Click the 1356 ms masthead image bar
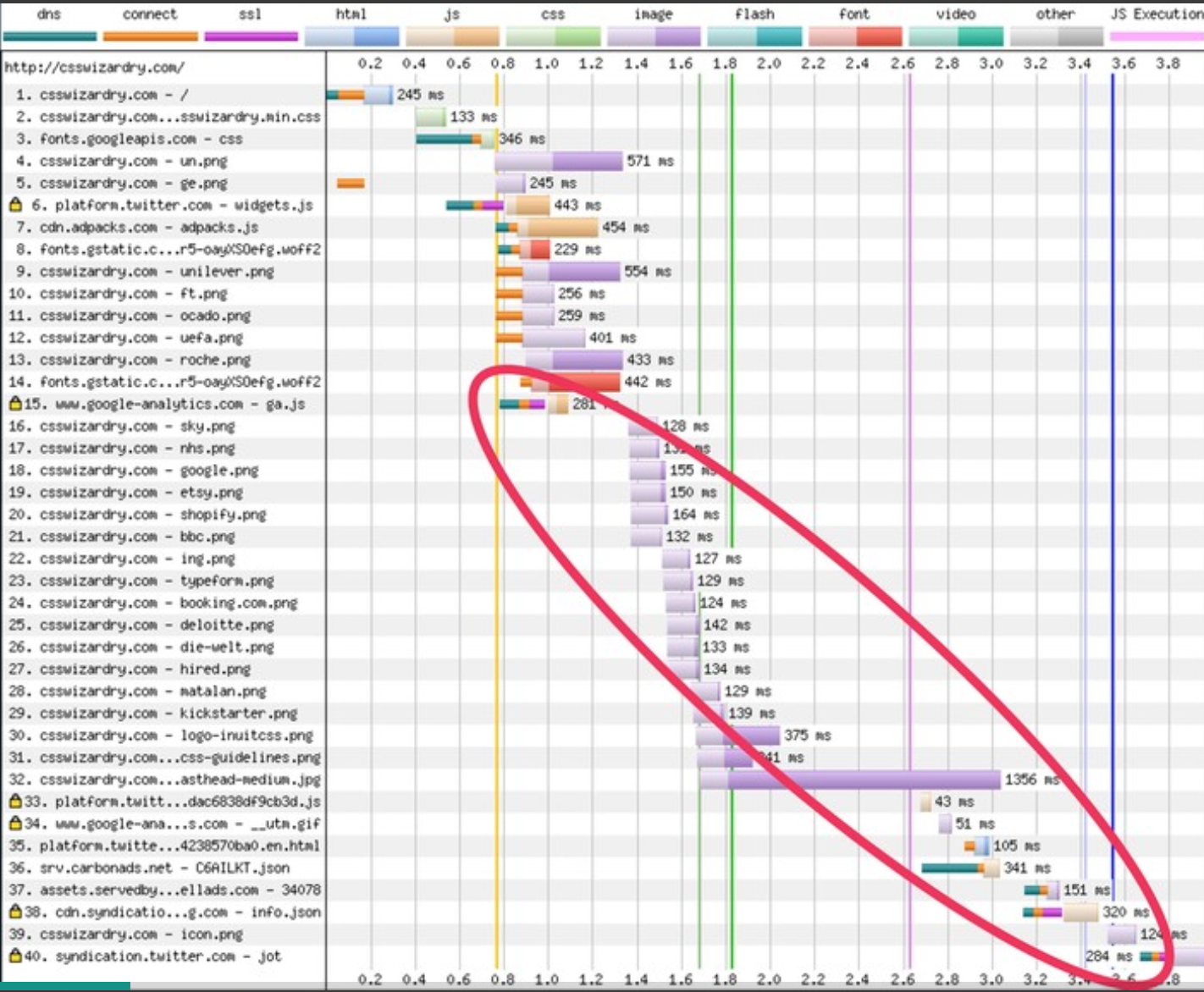1204x992 pixels. click(x=850, y=779)
